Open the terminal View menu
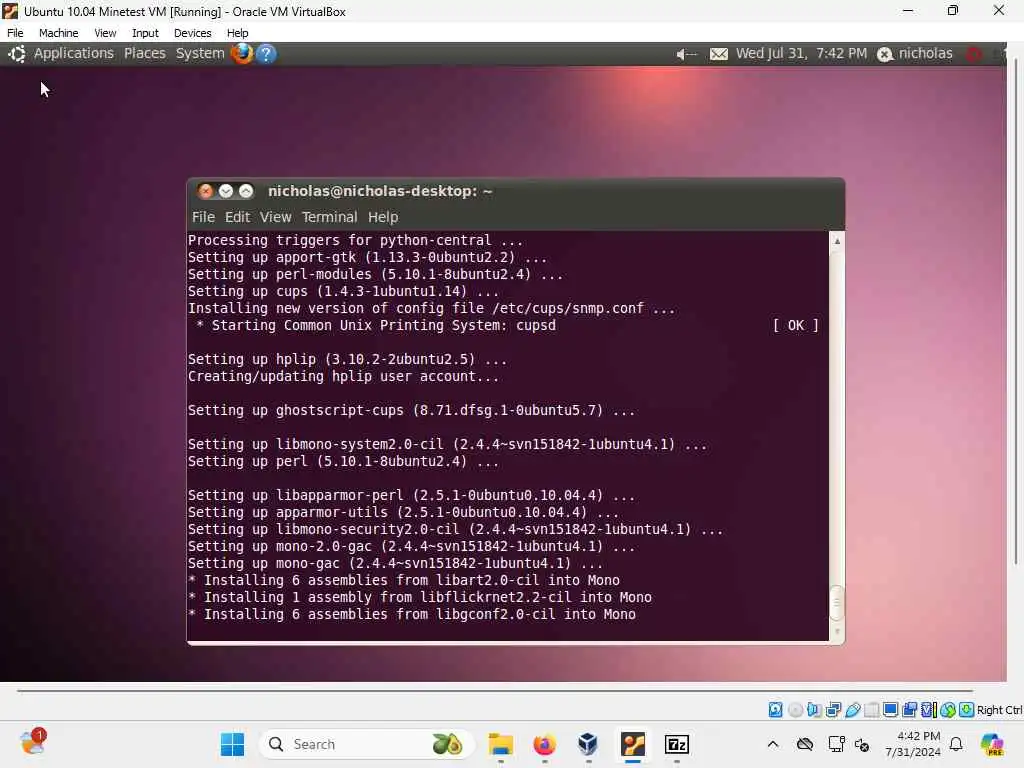1024x768 pixels. click(276, 217)
